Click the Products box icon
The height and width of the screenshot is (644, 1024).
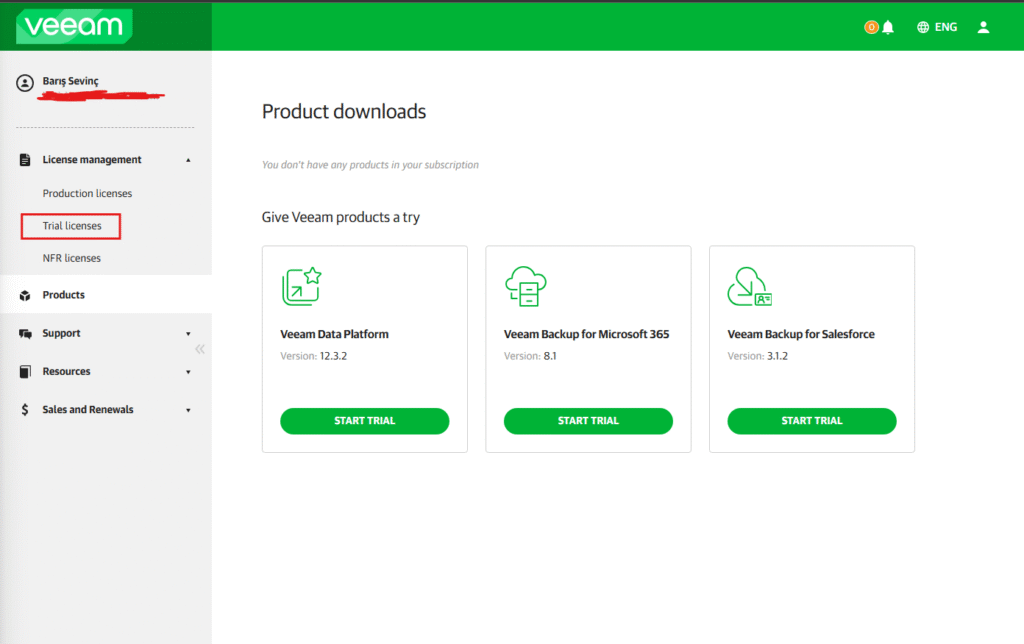tap(25, 295)
